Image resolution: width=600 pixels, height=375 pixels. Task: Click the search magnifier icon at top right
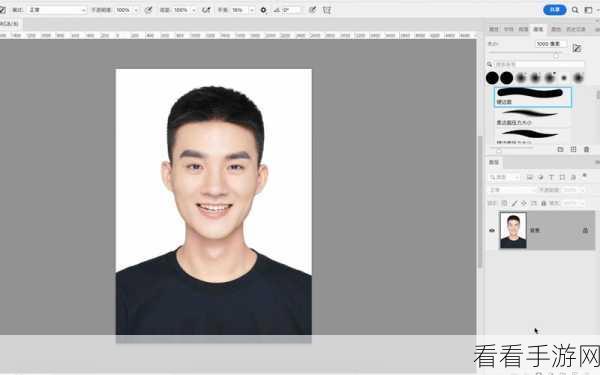[575, 10]
